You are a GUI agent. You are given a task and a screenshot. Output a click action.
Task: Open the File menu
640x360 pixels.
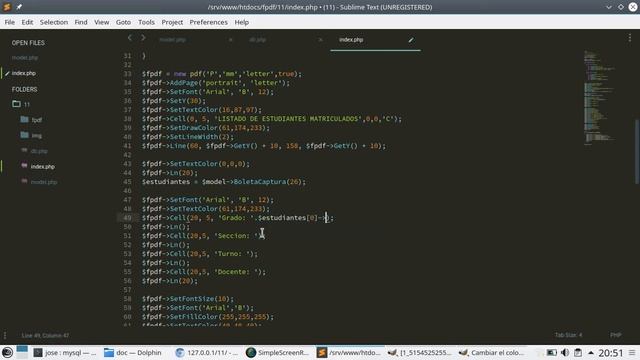tap(10, 22)
